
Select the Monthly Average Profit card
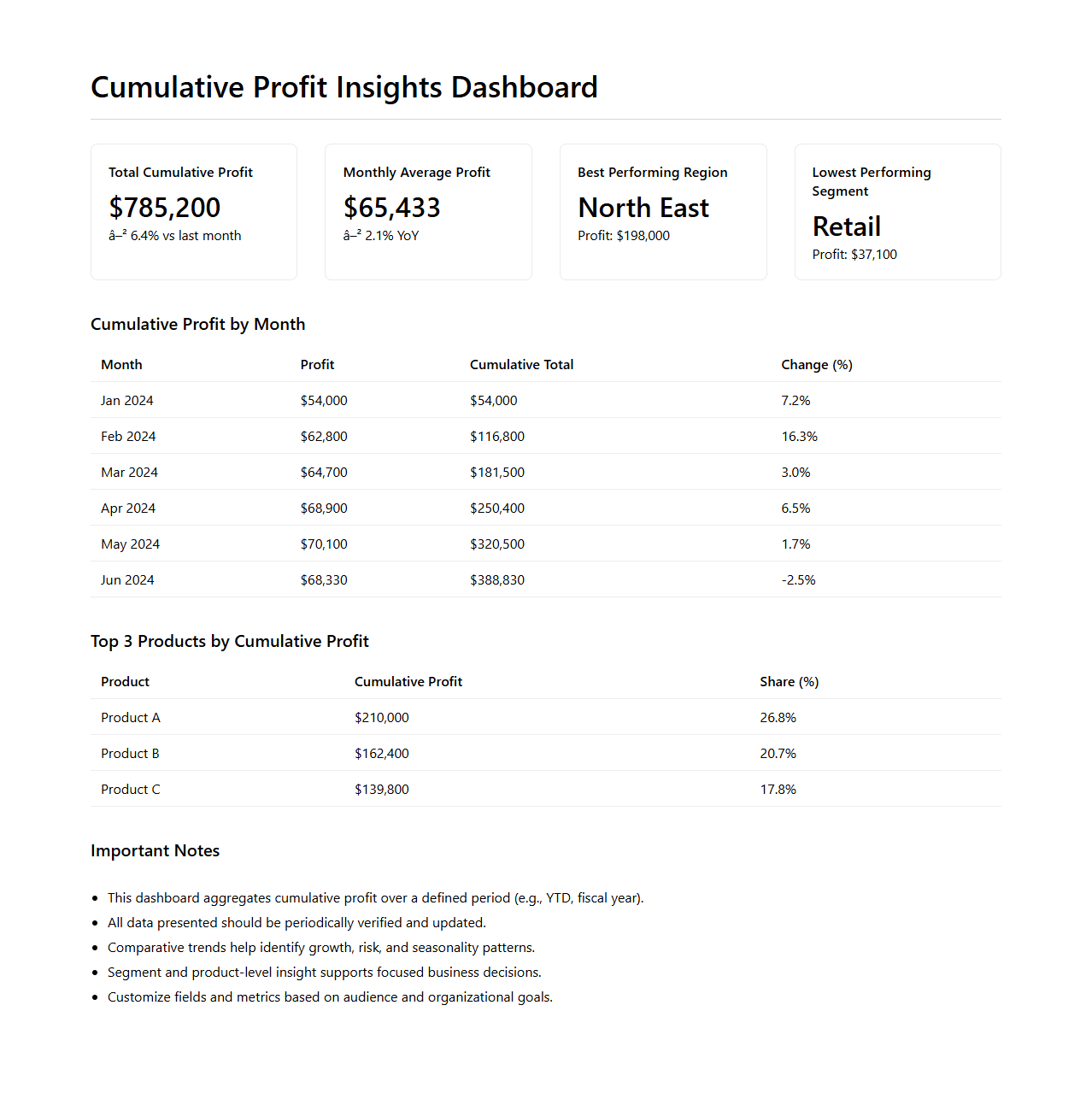pyautogui.click(x=428, y=211)
